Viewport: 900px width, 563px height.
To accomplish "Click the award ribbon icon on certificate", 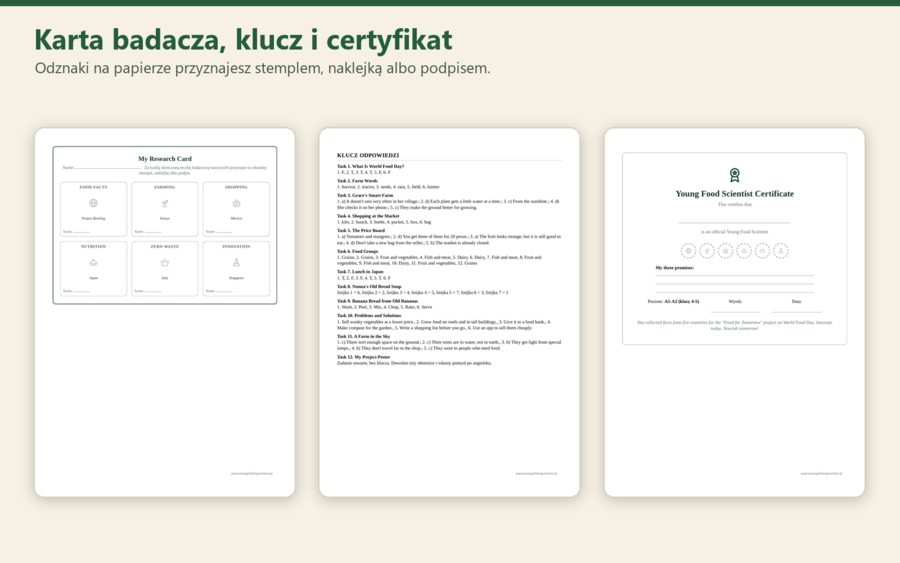I will 734,175.
